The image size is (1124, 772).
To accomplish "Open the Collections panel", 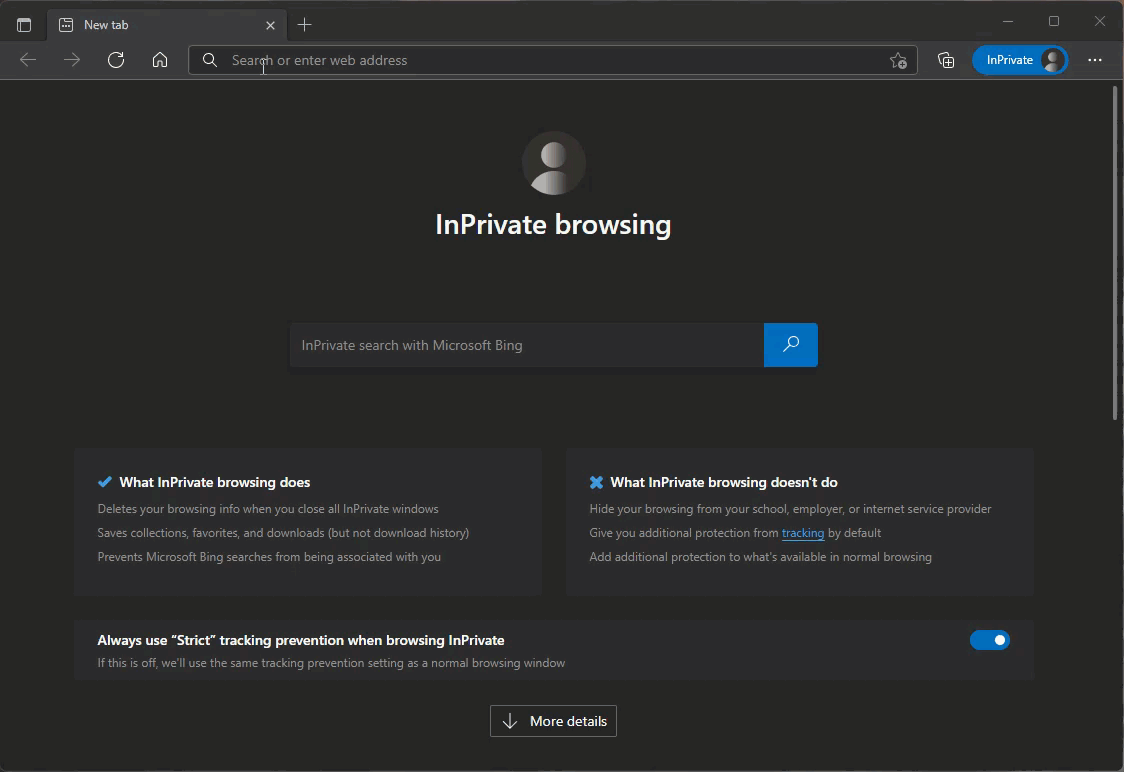I will (x=946, y=60).
